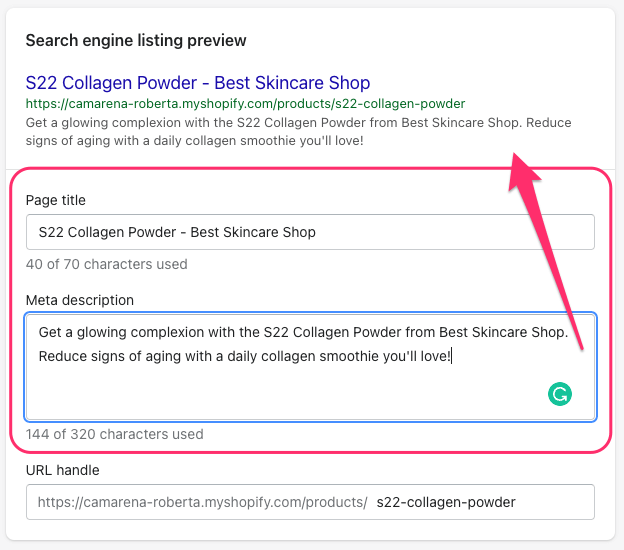Select the Meta description label
This screenshot has height=550, width=624.
(x=79, y=300)
